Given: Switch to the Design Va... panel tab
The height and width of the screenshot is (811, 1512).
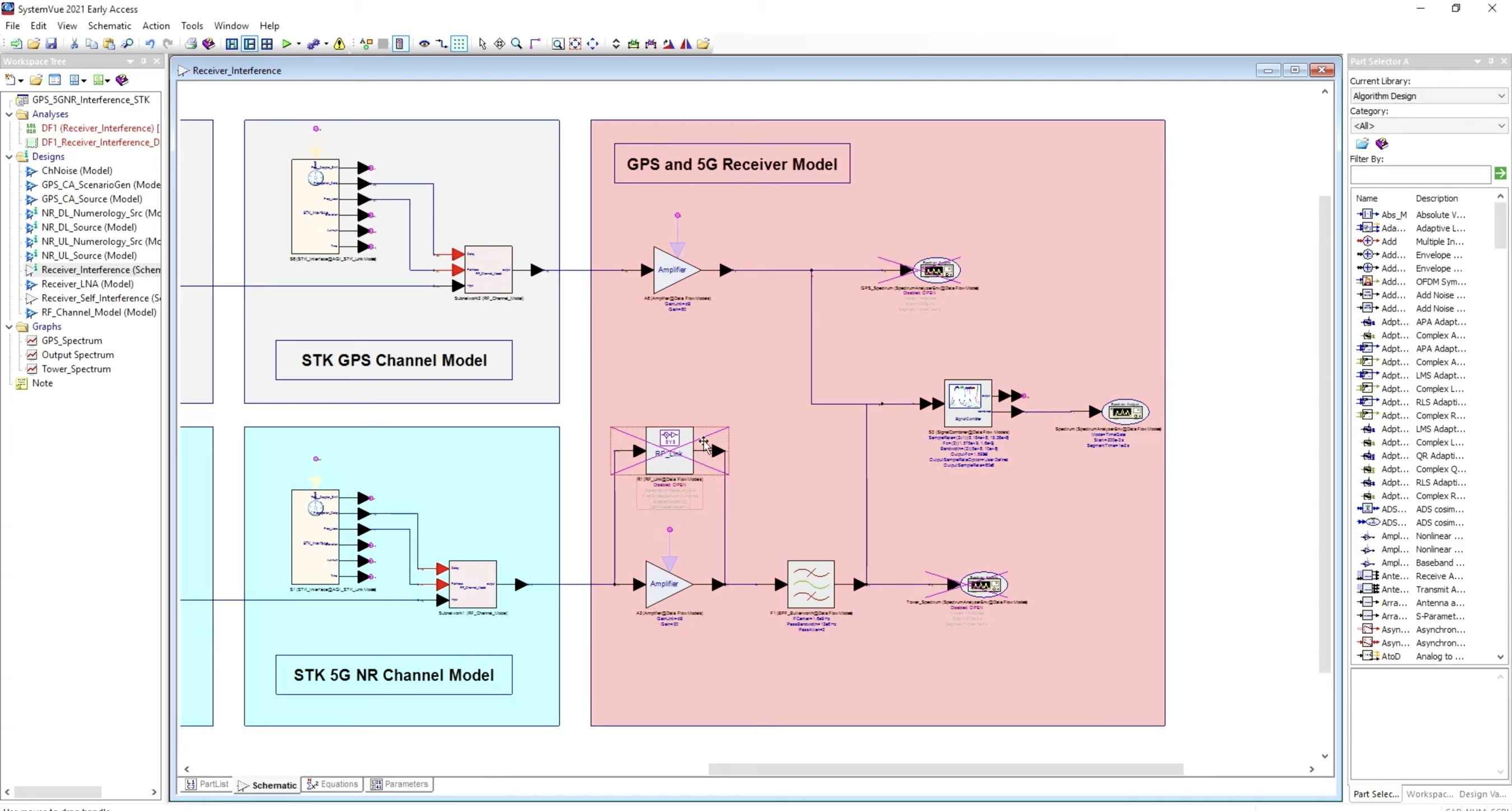Looking at the screenshot, I should (x=1482, y=794).
